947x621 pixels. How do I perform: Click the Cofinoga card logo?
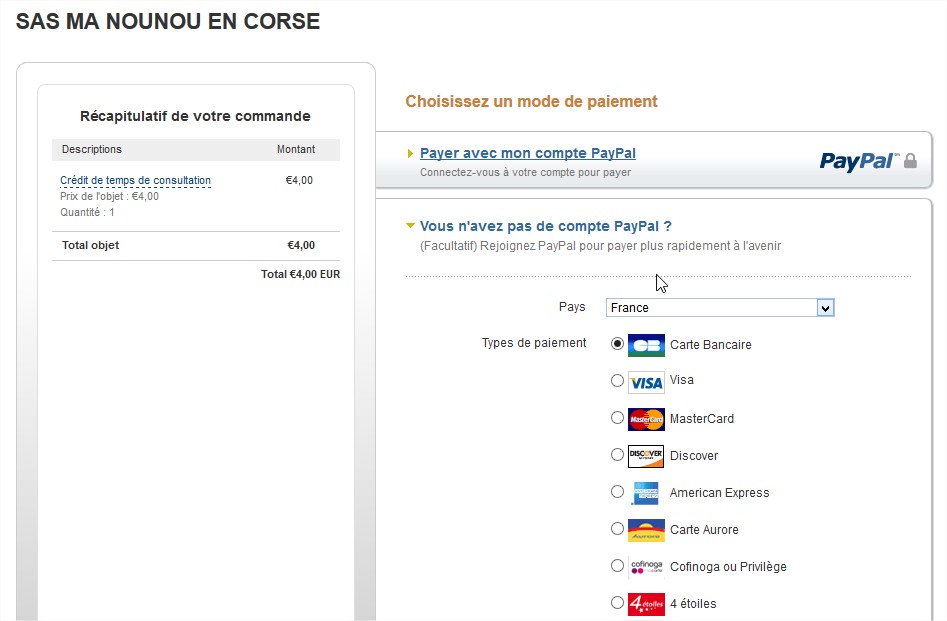646,567
